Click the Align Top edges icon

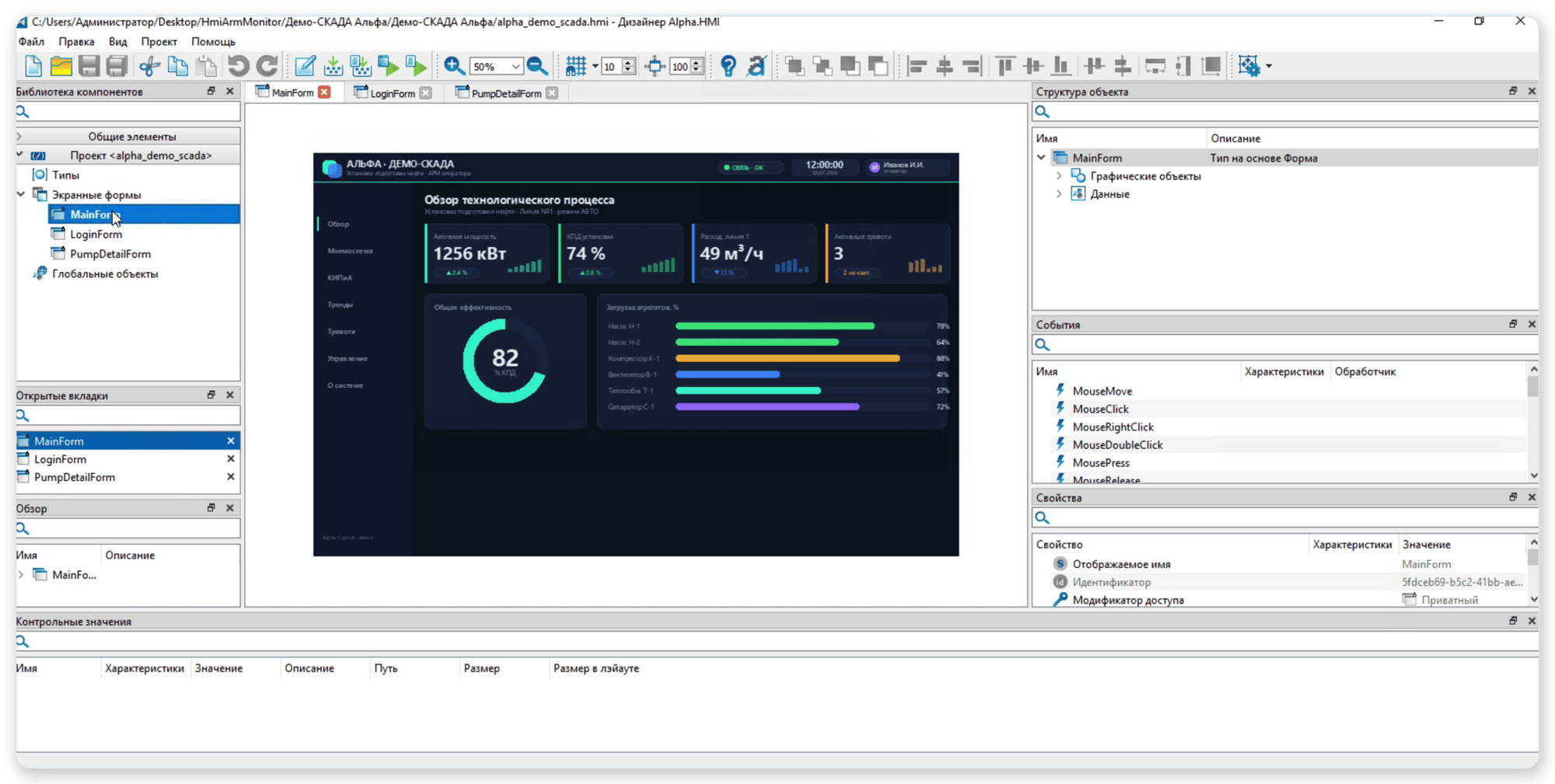(1005, 66)
